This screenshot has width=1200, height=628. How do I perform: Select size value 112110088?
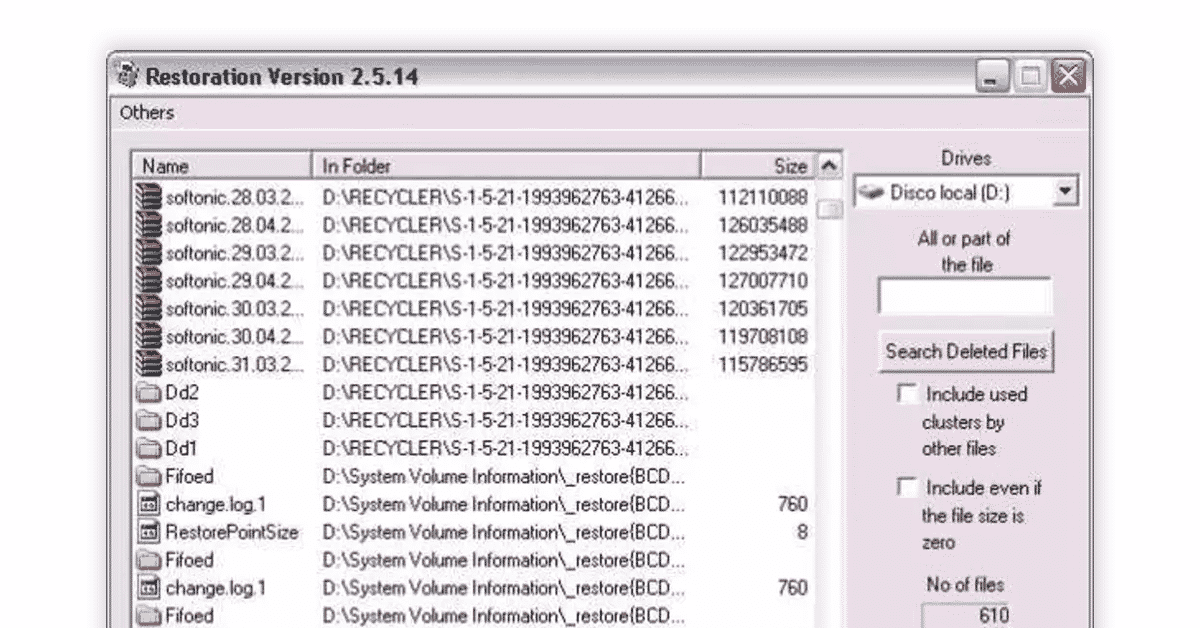762,197
